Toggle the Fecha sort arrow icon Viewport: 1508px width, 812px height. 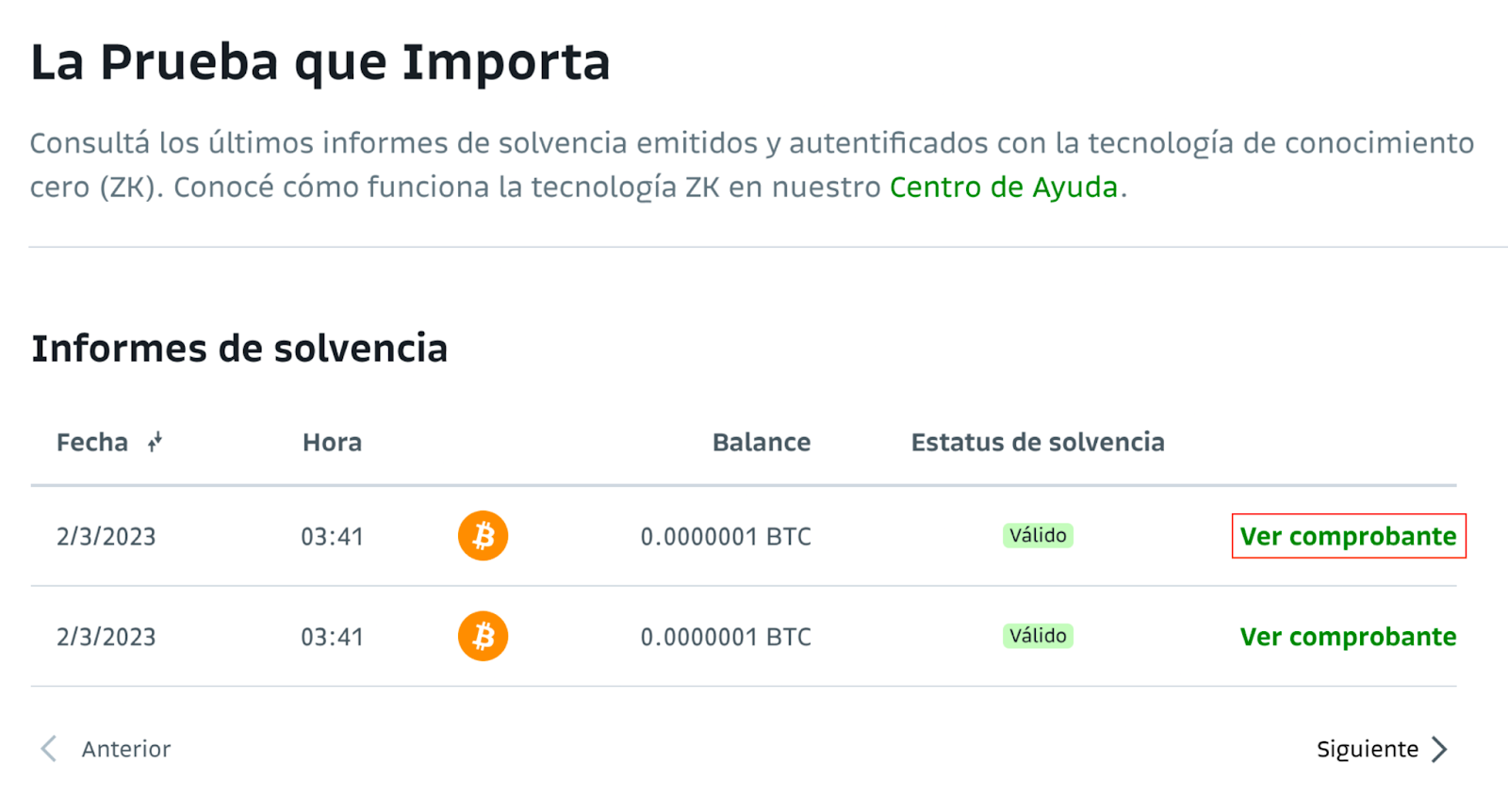point(156,442)
